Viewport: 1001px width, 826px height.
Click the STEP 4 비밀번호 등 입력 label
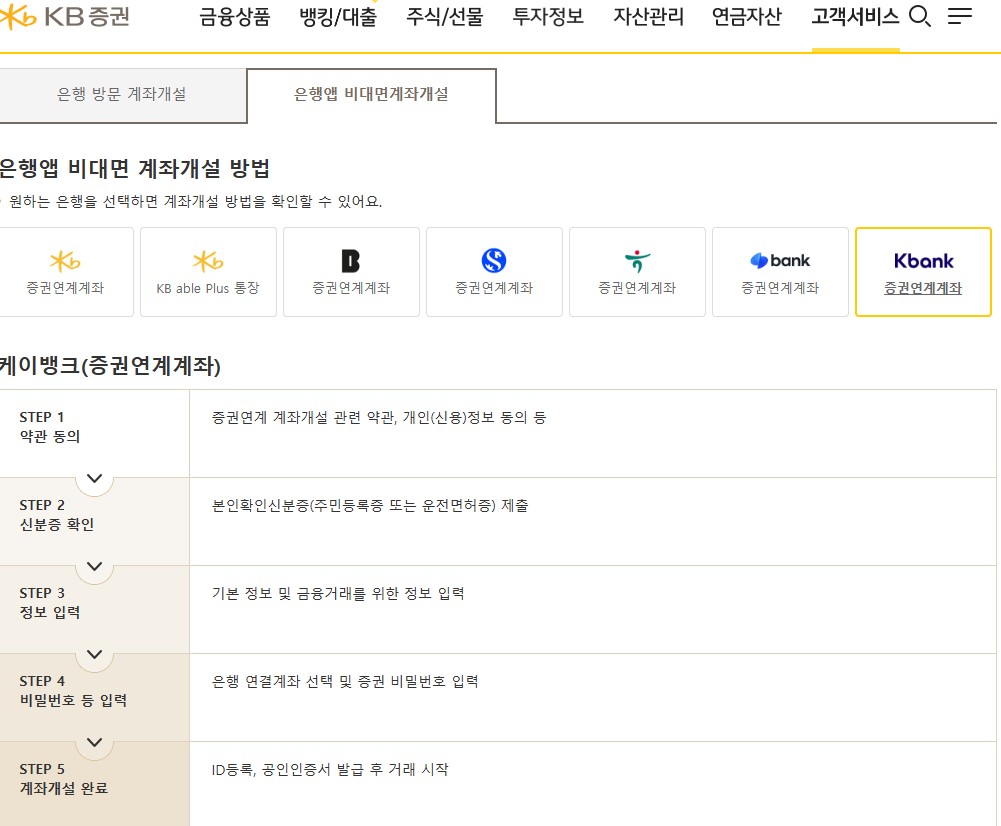click(73, 691)
